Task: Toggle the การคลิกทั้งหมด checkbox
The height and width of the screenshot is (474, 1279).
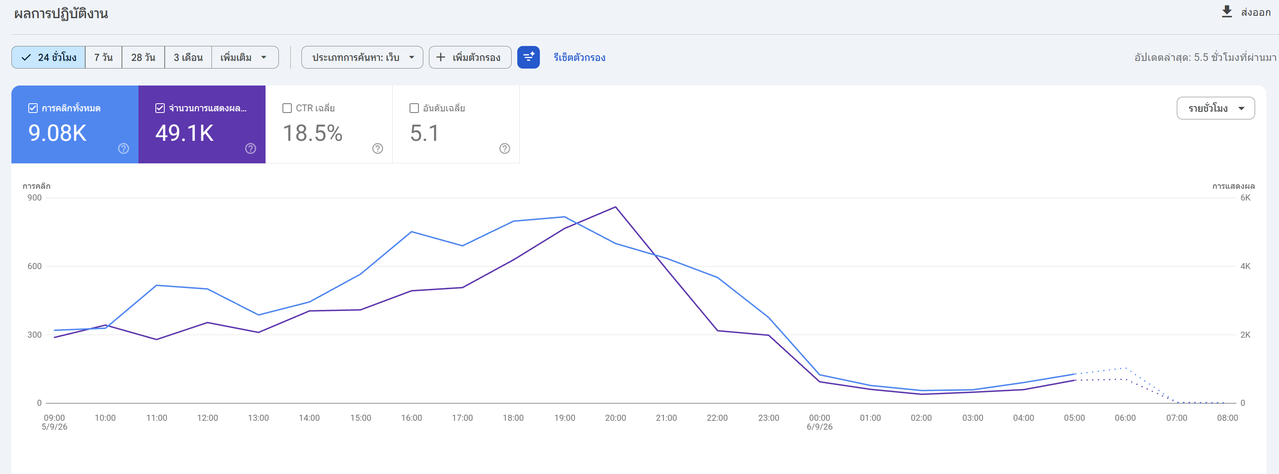Action: pos(34,107)
